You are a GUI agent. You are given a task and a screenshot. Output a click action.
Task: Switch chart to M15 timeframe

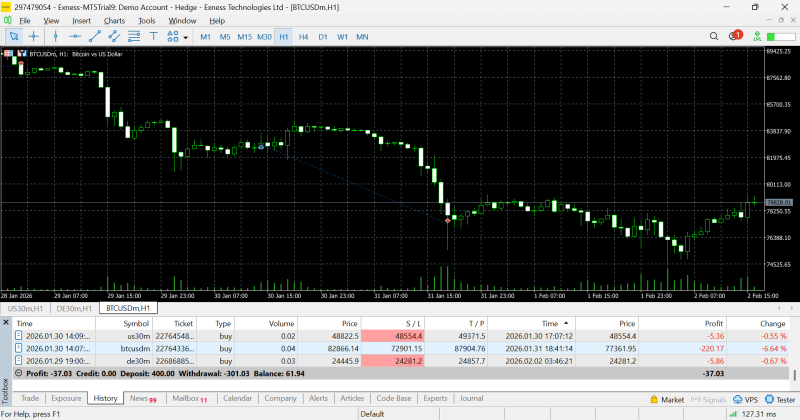[244, 37]
